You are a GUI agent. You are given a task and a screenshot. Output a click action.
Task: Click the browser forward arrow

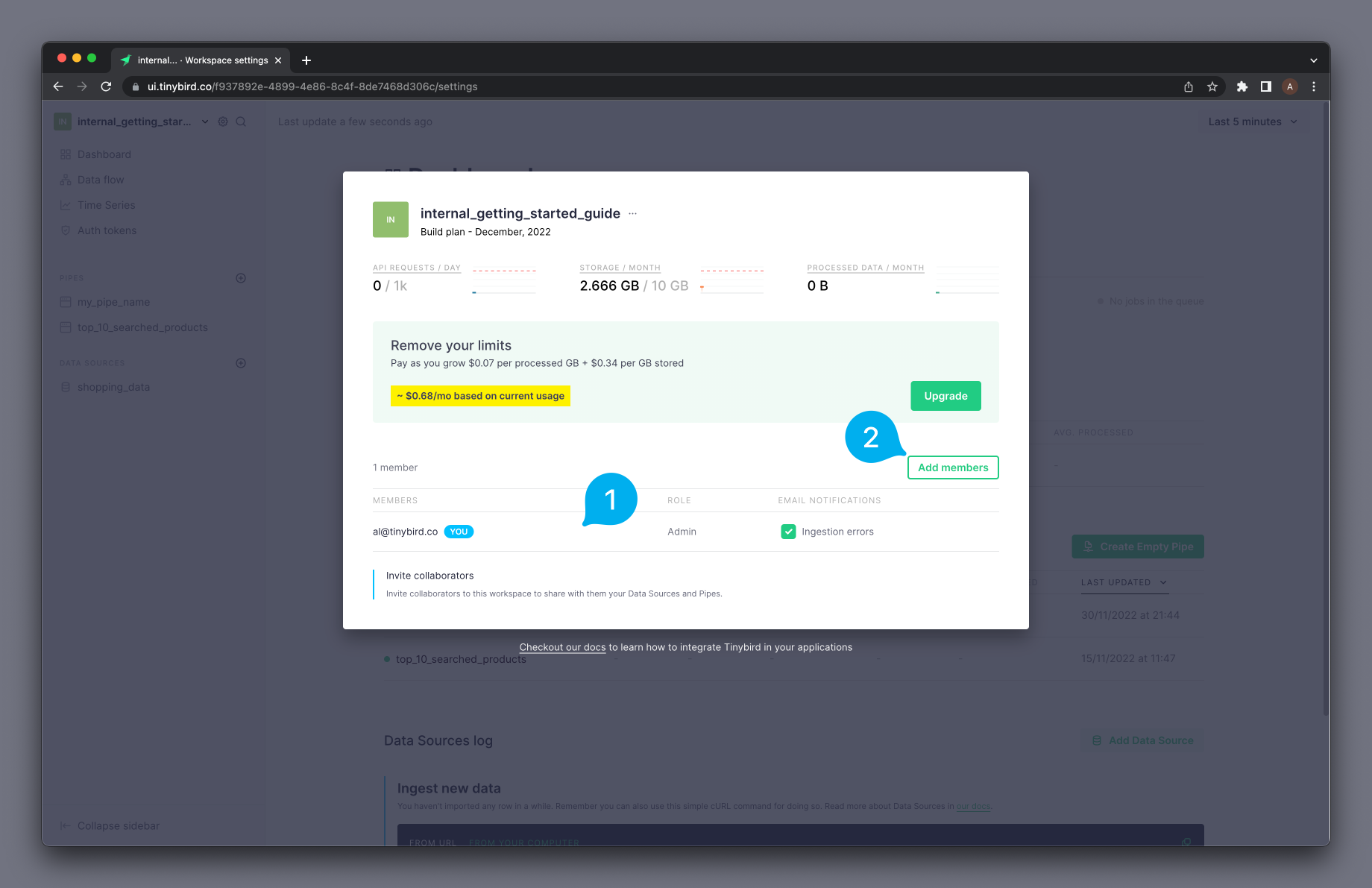[x=82, y=86]
